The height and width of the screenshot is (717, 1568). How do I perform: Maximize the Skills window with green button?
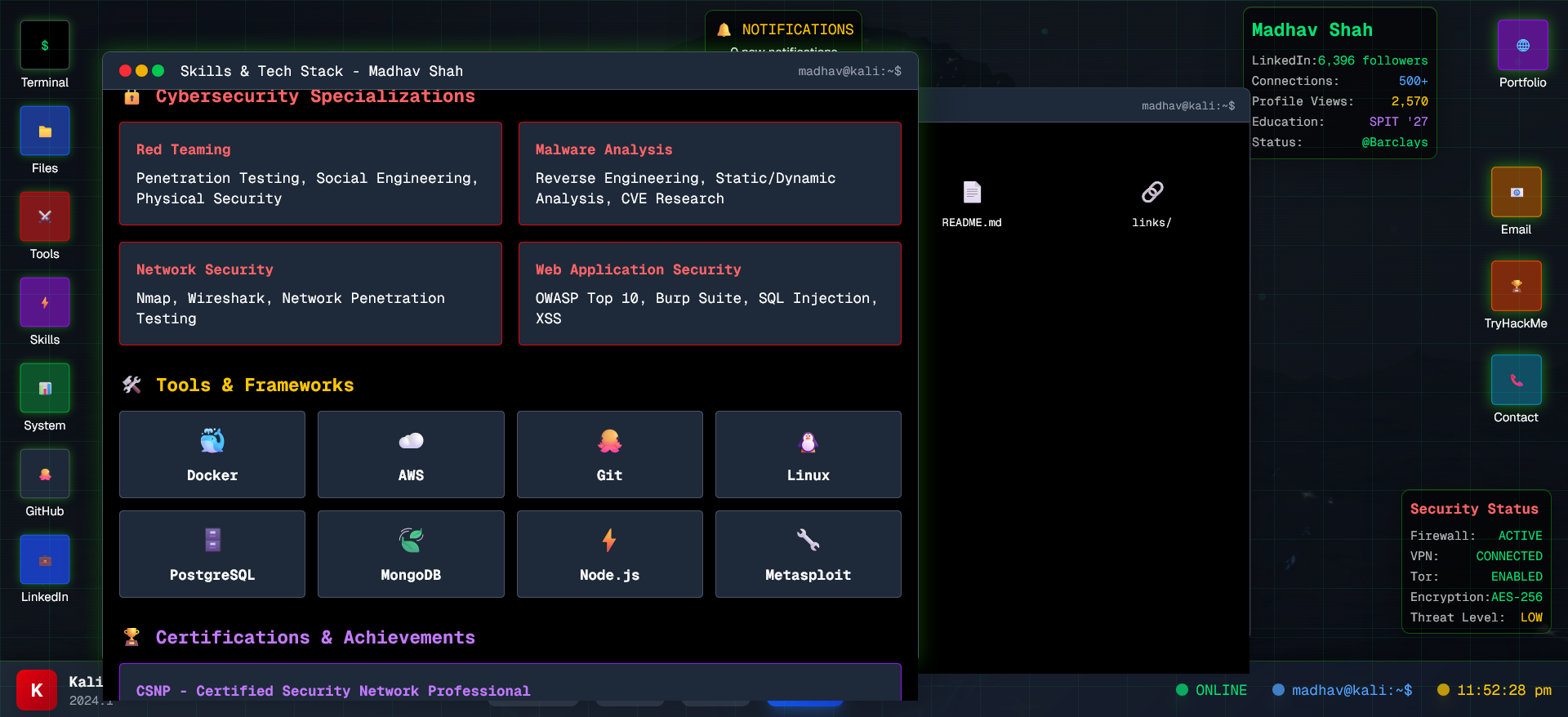pos(158,71)
